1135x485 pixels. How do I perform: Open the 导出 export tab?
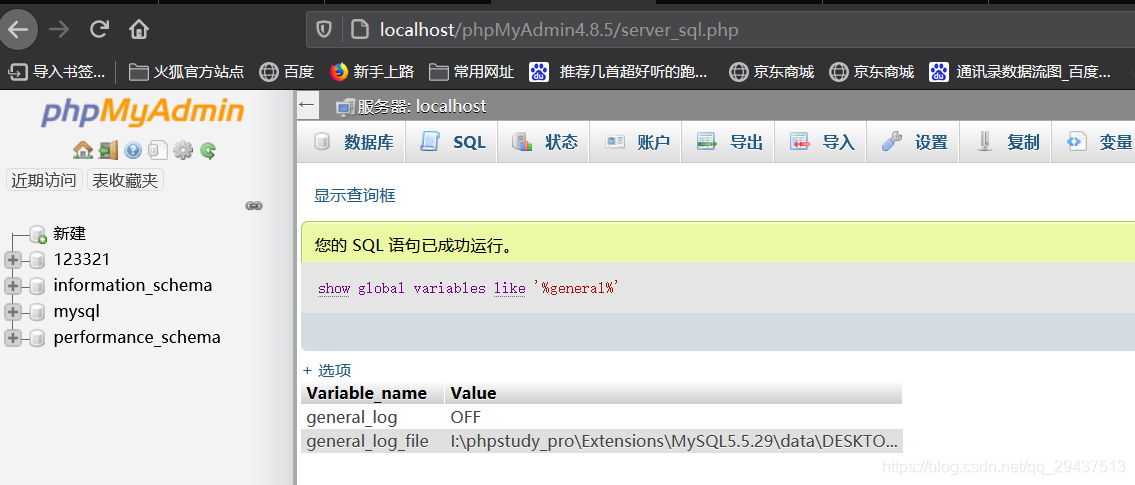729,142
